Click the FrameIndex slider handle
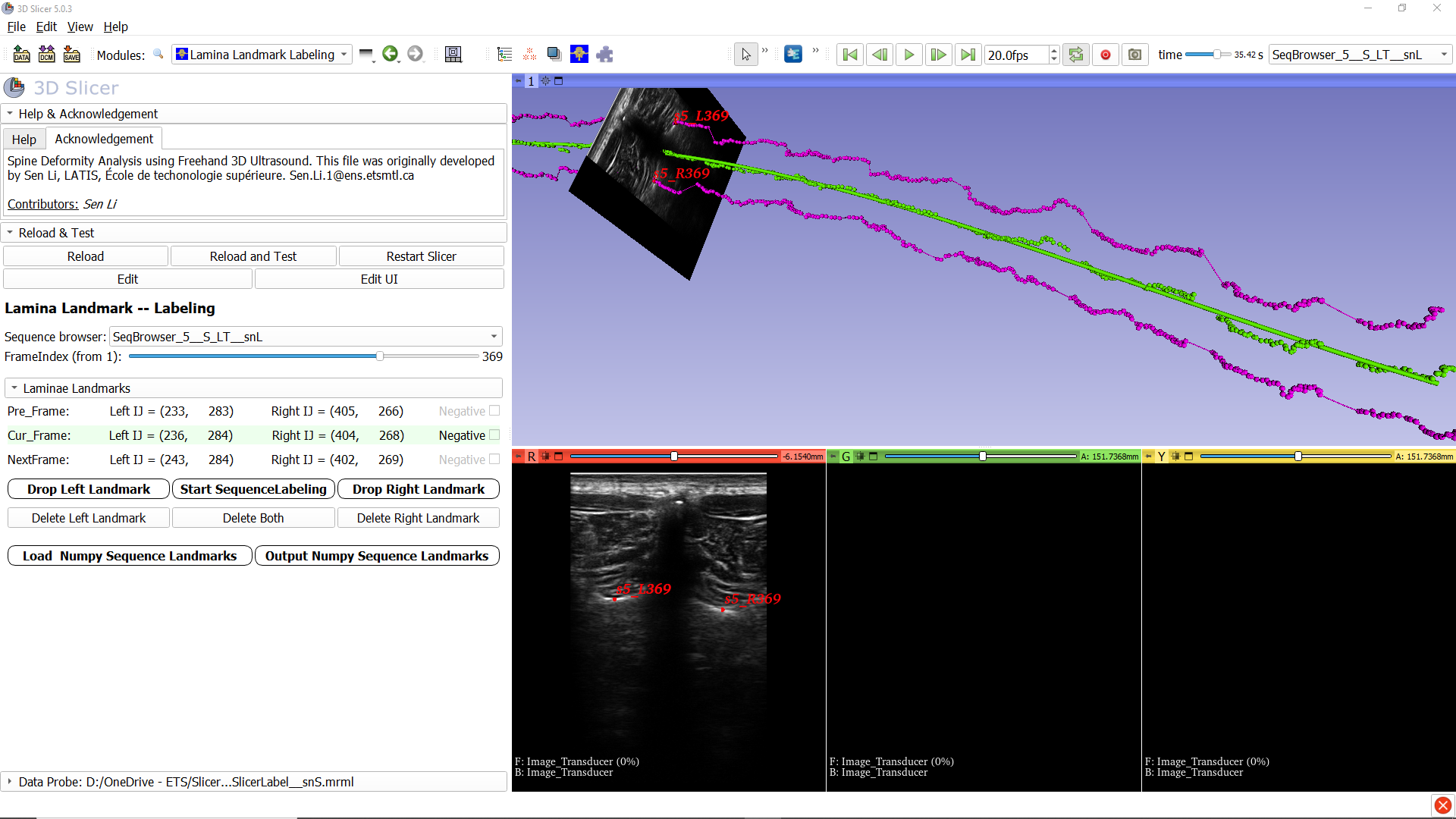 [379, 356]
